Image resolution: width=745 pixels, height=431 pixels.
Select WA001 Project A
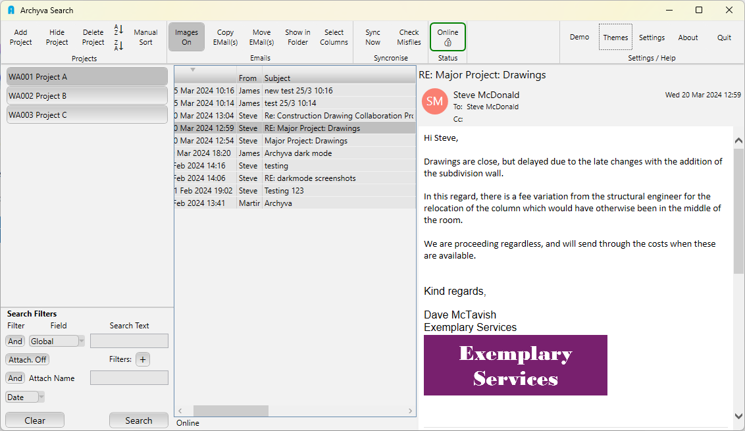pyautogui.click(x=87, y=77)
